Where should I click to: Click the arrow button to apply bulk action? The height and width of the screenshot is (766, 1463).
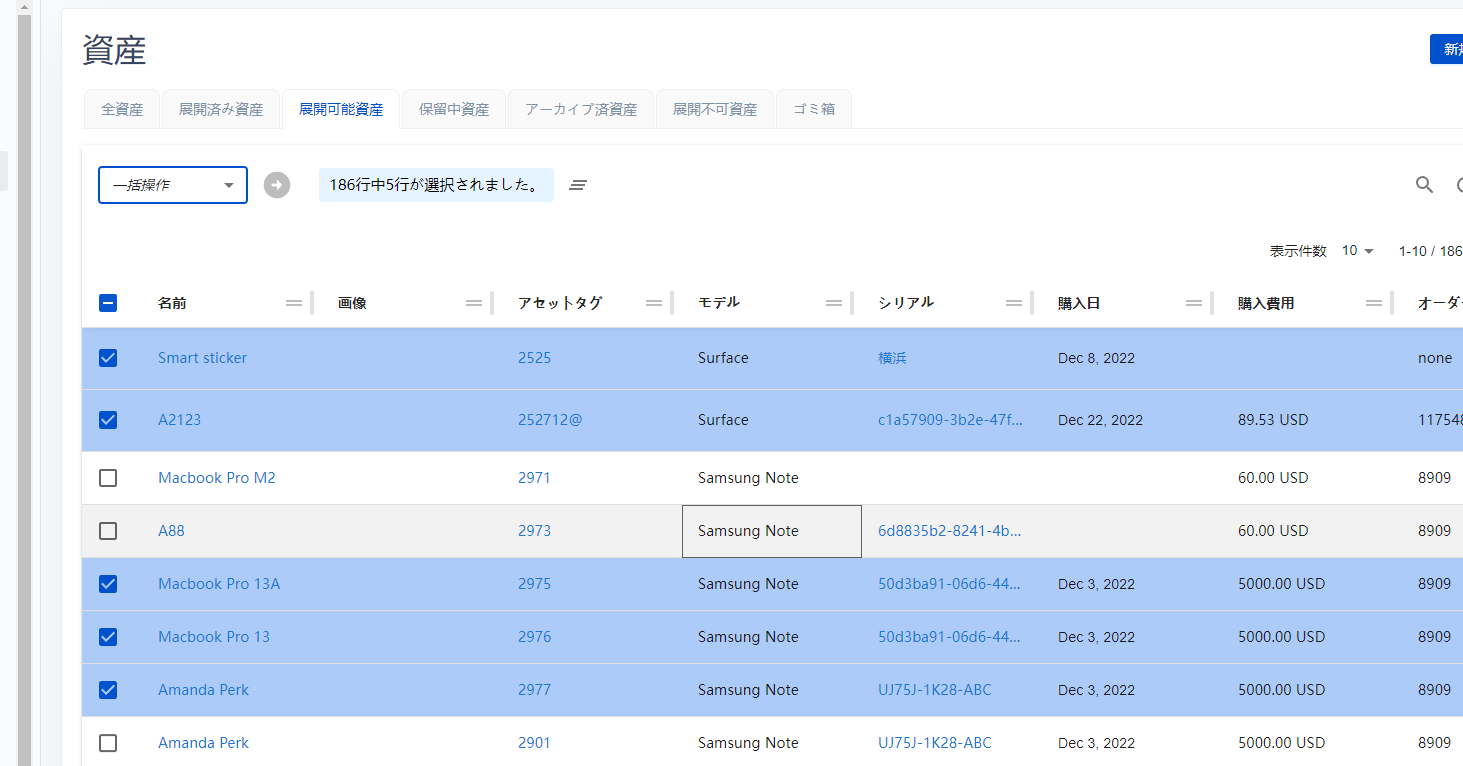(x=277, y=185)
